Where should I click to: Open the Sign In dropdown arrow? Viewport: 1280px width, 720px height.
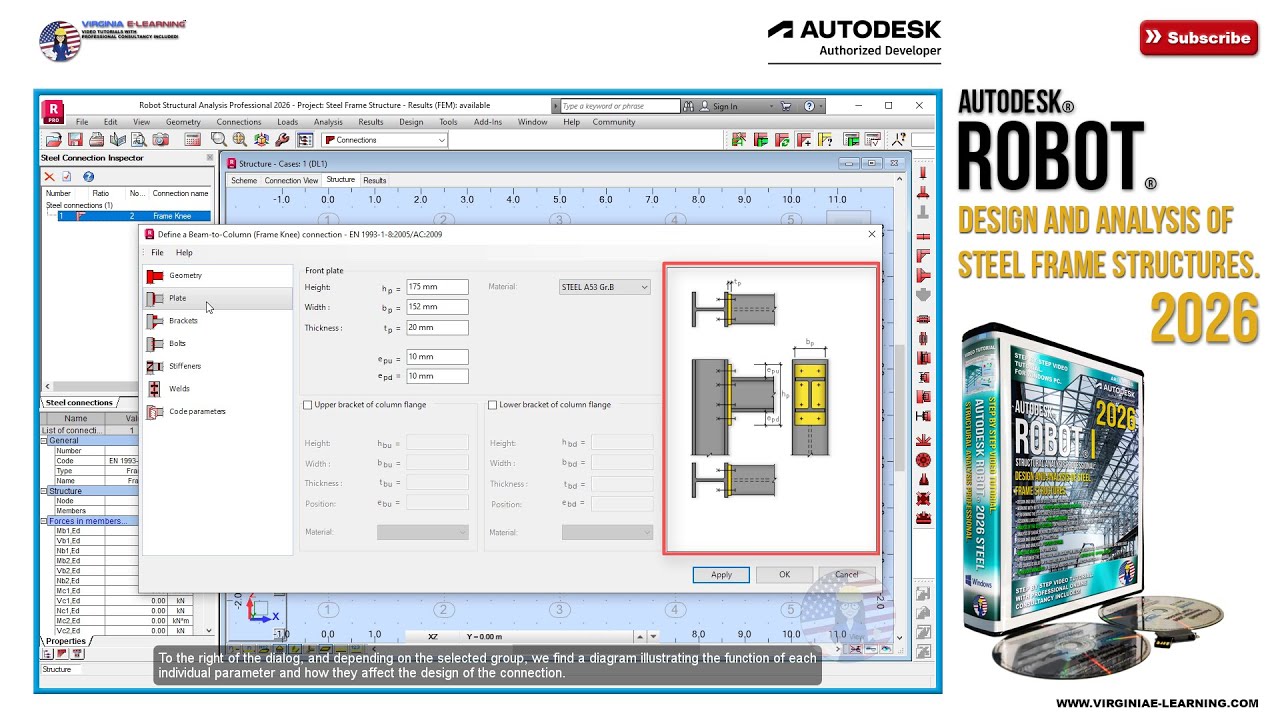tap(771, 106)
